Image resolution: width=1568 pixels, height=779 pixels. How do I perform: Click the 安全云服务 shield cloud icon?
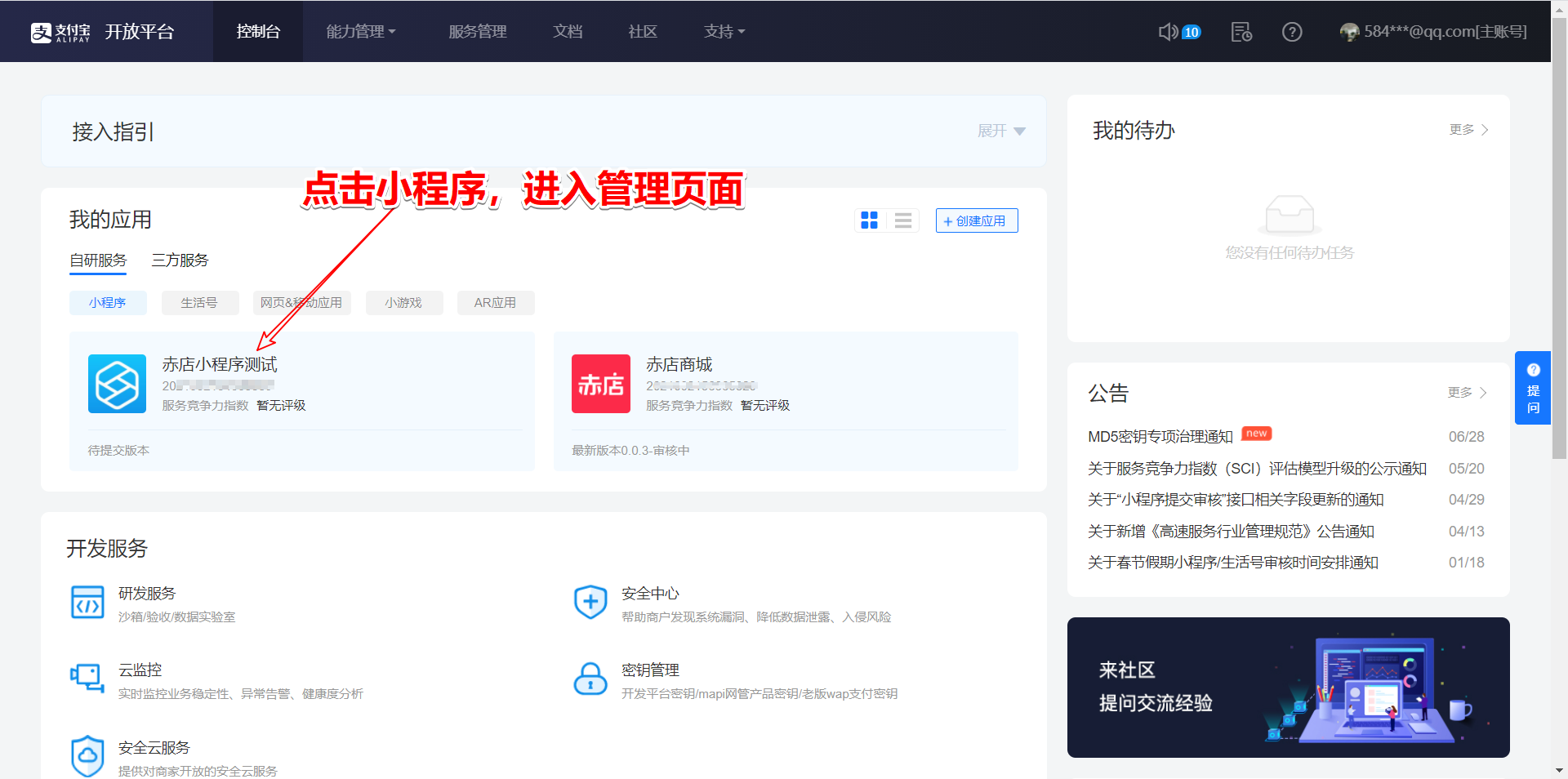tap(87, 756)
